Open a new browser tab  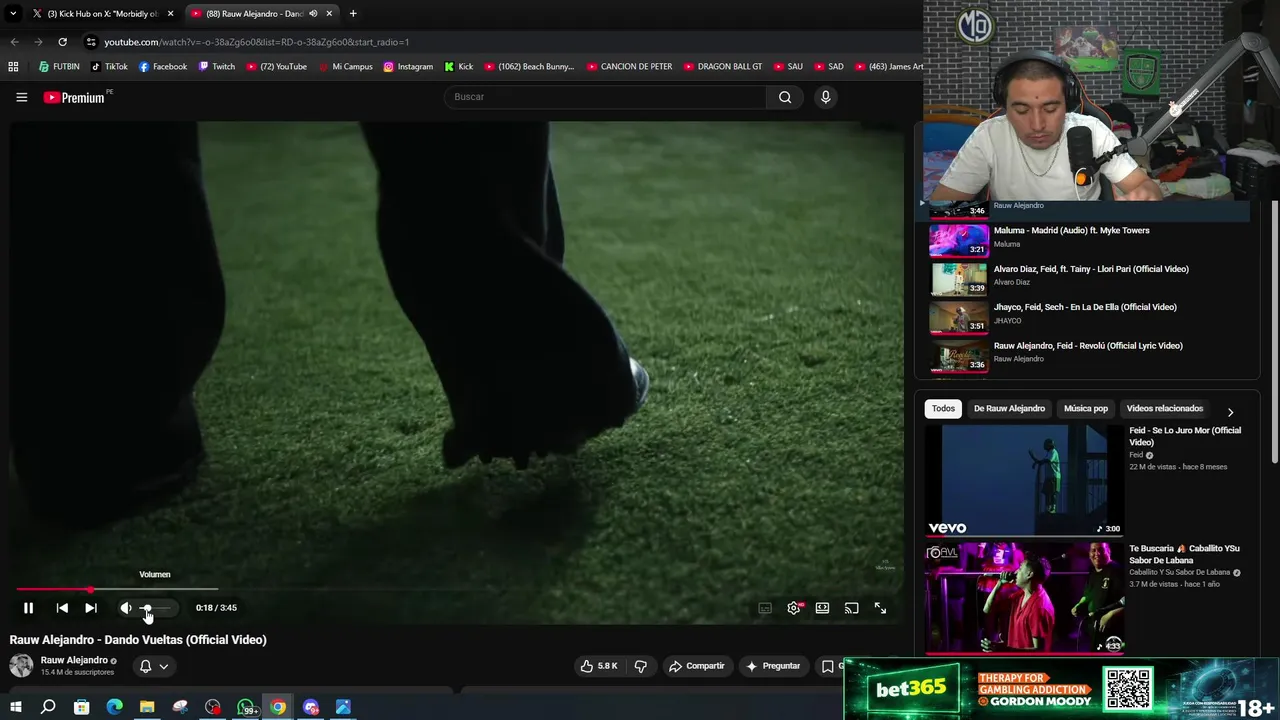click(x=353, y=14)
